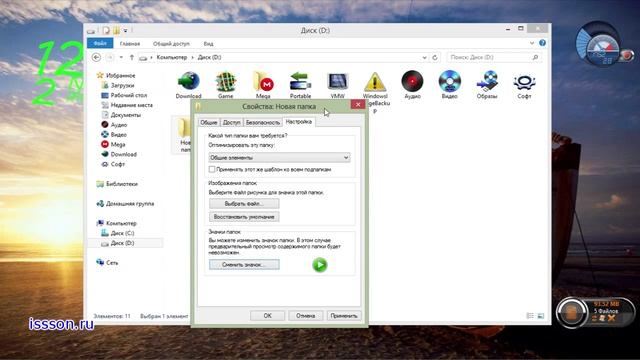Switch Explorer to large icons view
This screenshot has height=360, width=640.
pyautogui.click(x=540, y=316)
